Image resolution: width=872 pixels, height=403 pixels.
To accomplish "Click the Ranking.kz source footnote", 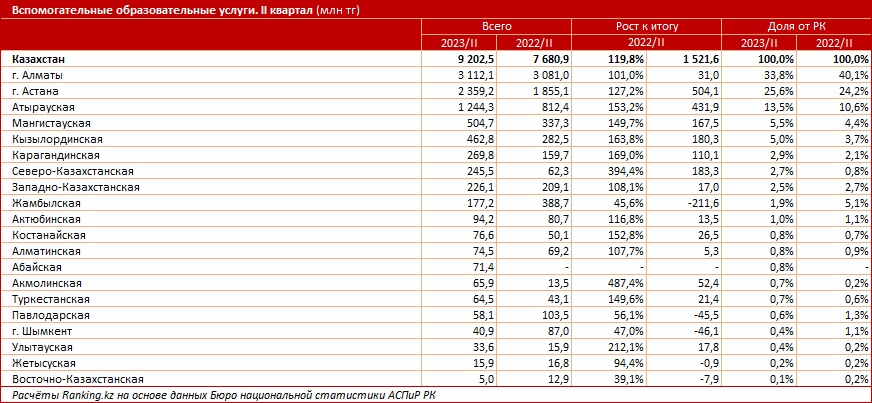I will point(227,395).
